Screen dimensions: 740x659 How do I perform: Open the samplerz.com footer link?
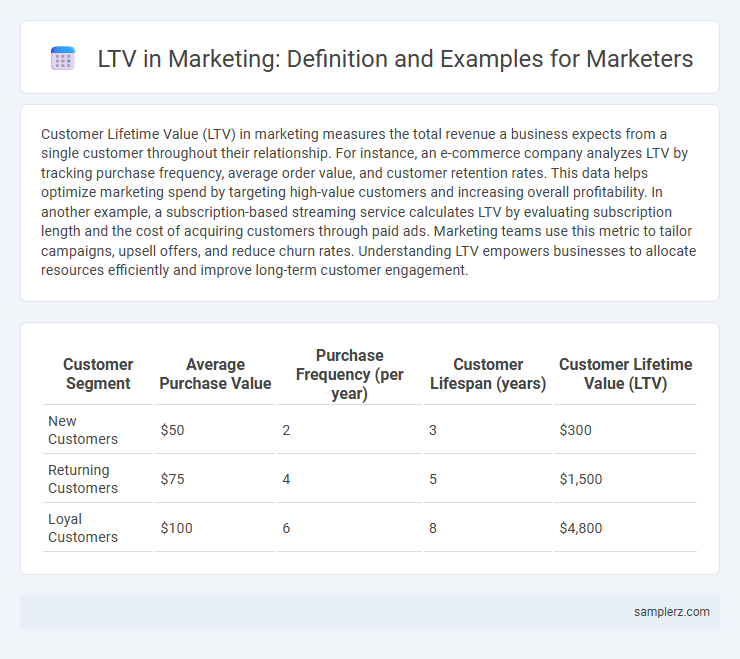point(672,612)
